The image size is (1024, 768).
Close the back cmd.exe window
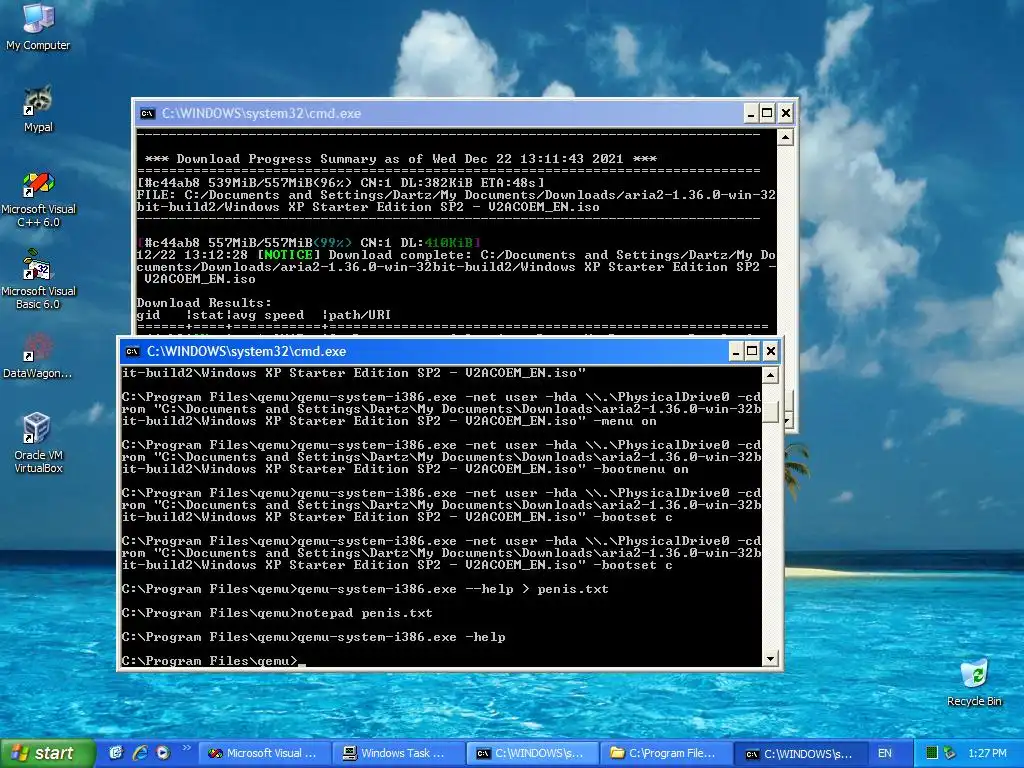(786, 114)
